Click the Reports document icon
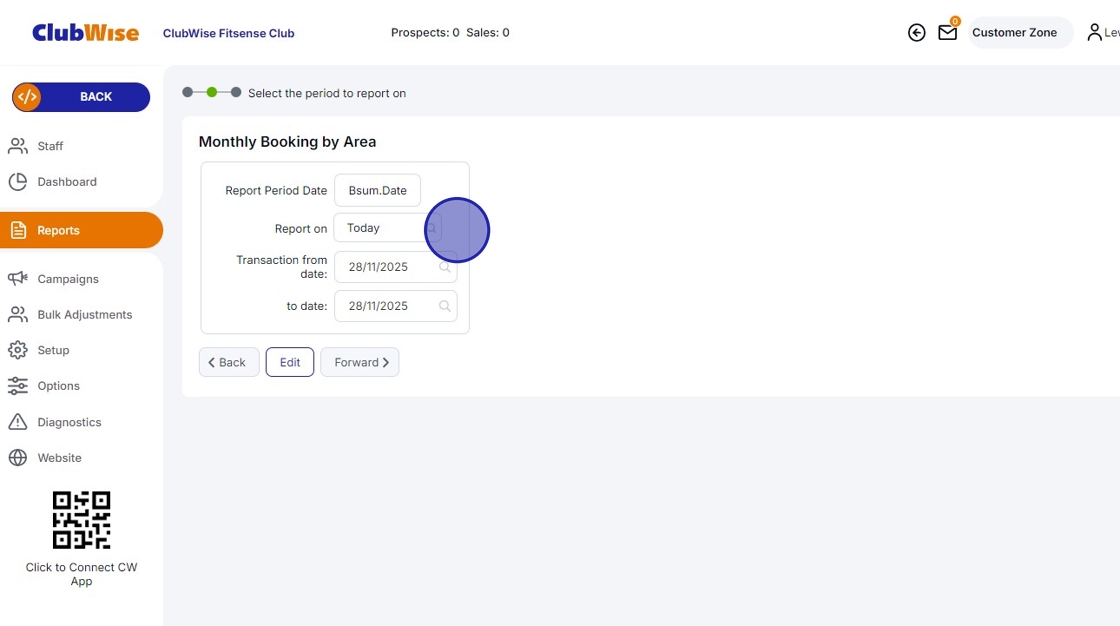The height and width of the screenshot is (626, 1120). tap(18, 230)
